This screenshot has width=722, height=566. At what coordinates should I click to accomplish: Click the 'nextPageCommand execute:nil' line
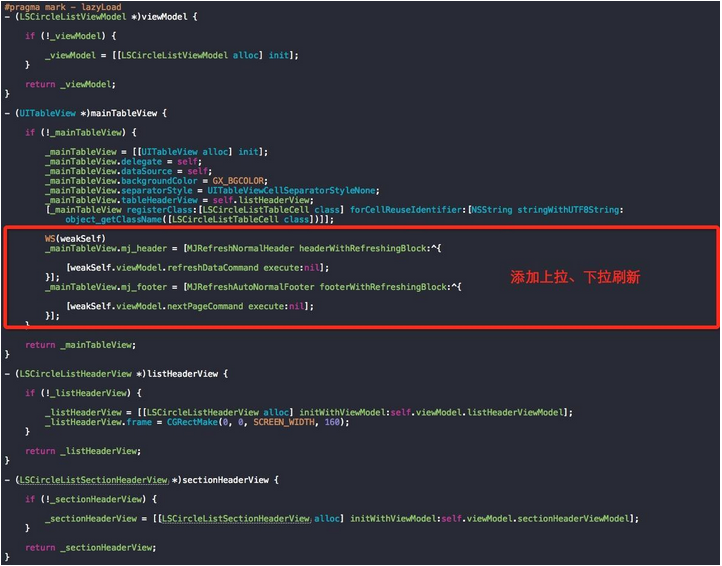[x=190, y=307]
